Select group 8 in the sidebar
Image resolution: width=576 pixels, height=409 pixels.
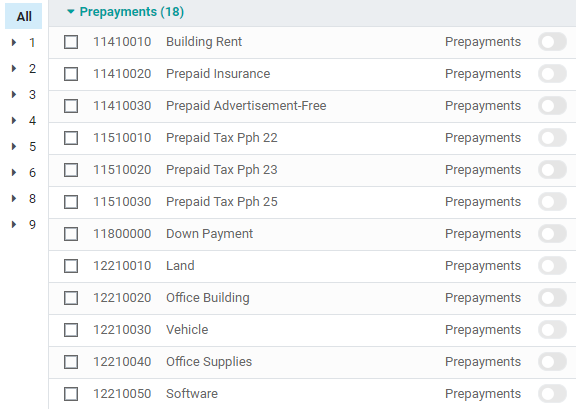coord(32,199)
